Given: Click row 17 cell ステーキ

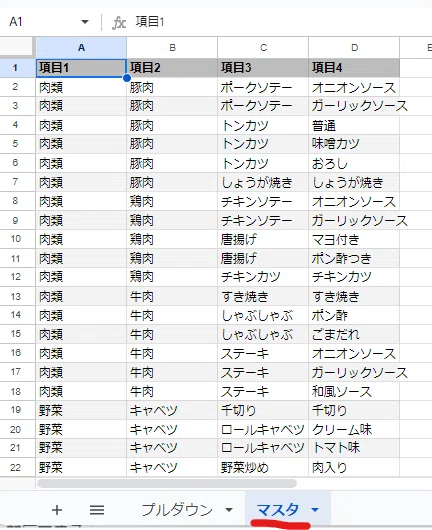Looking at the screenshot, I should [x=263, y=372].
